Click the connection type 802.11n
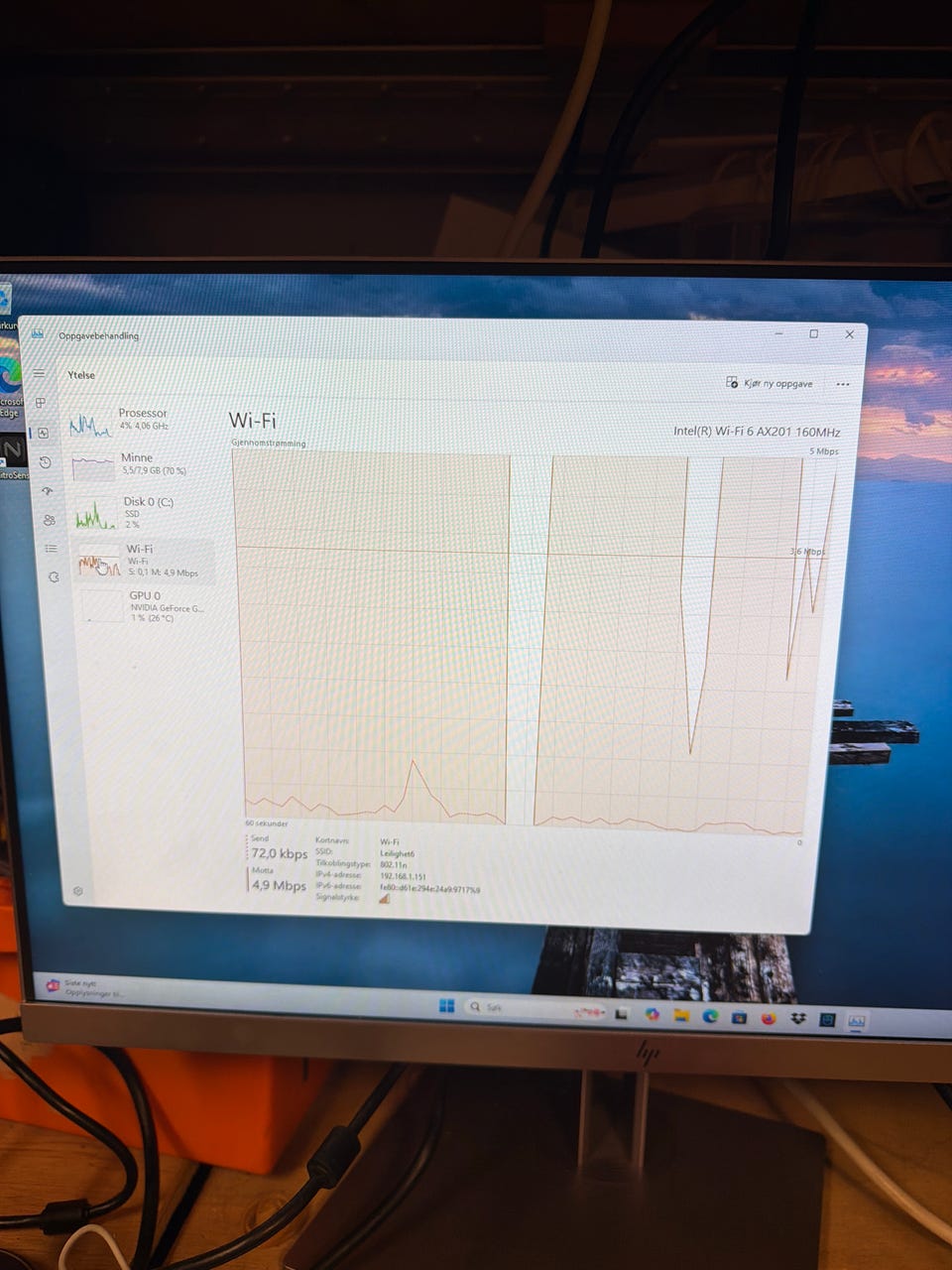 coord(393,864)
